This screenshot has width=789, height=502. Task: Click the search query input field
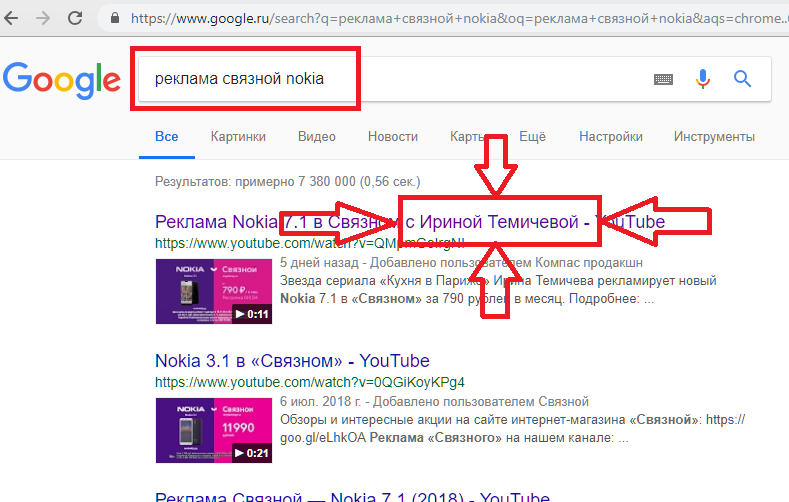(x=392, y=79)
